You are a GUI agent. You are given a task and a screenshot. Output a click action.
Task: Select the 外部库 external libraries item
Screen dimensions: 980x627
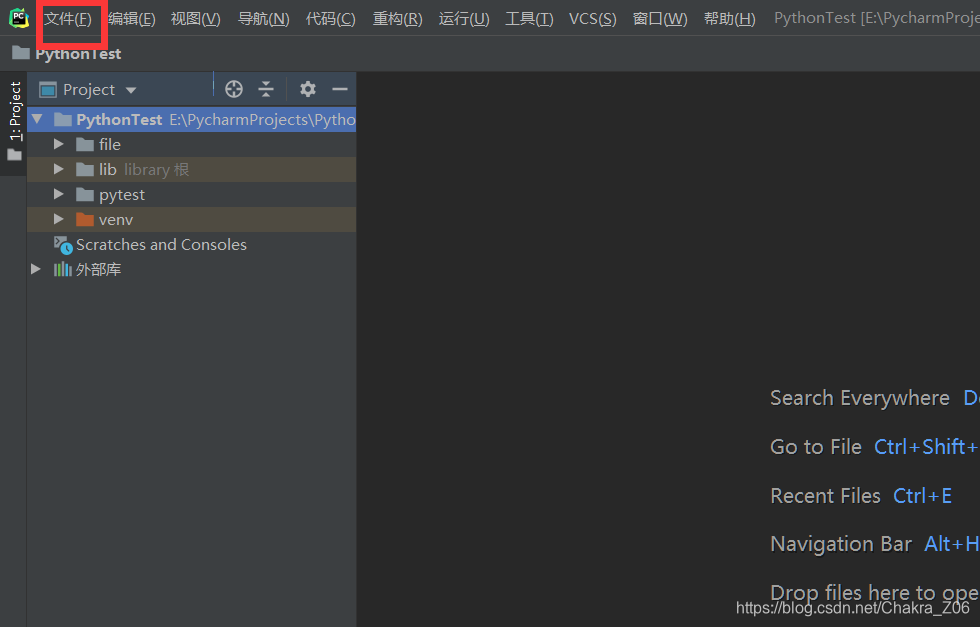coord(191,269)
